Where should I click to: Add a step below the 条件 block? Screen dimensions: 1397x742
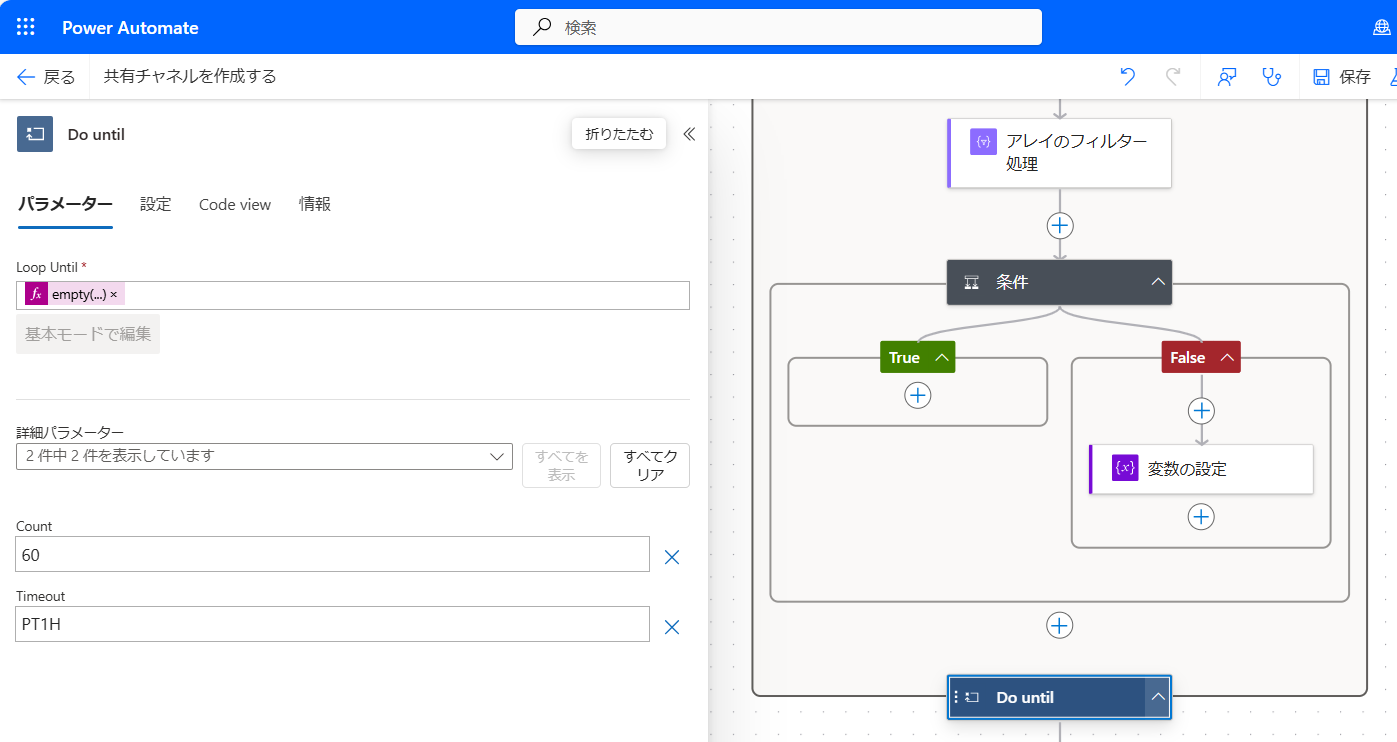1059,625
